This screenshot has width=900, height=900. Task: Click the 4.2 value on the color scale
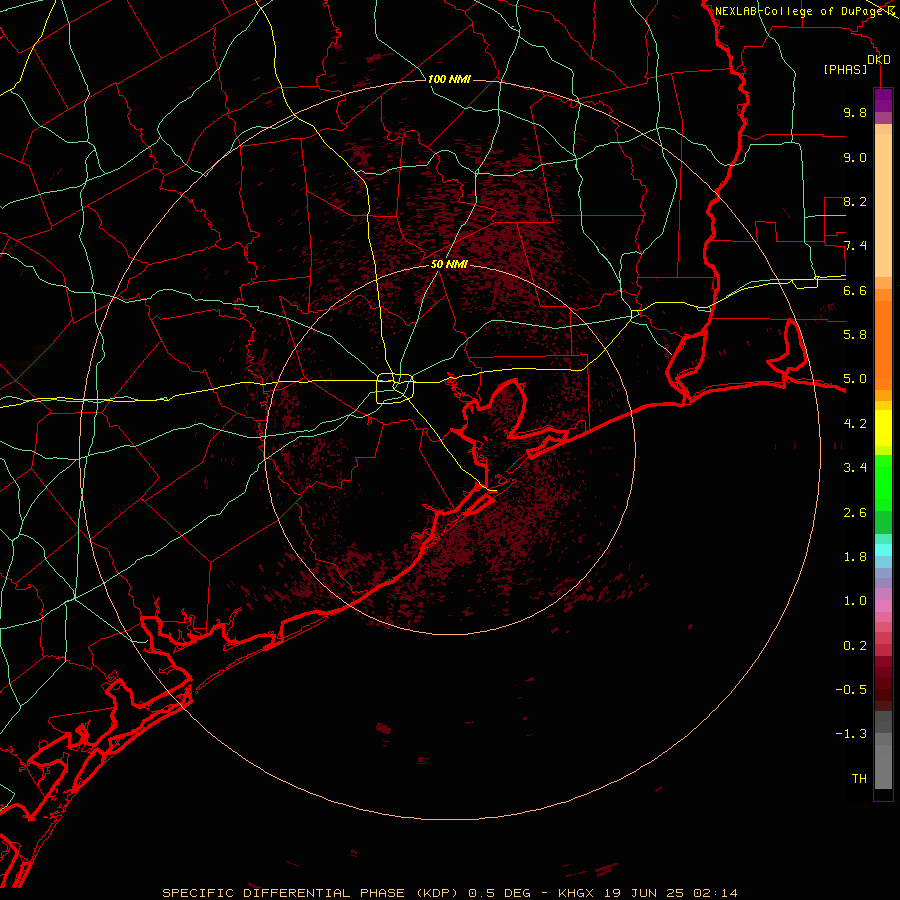855,424
